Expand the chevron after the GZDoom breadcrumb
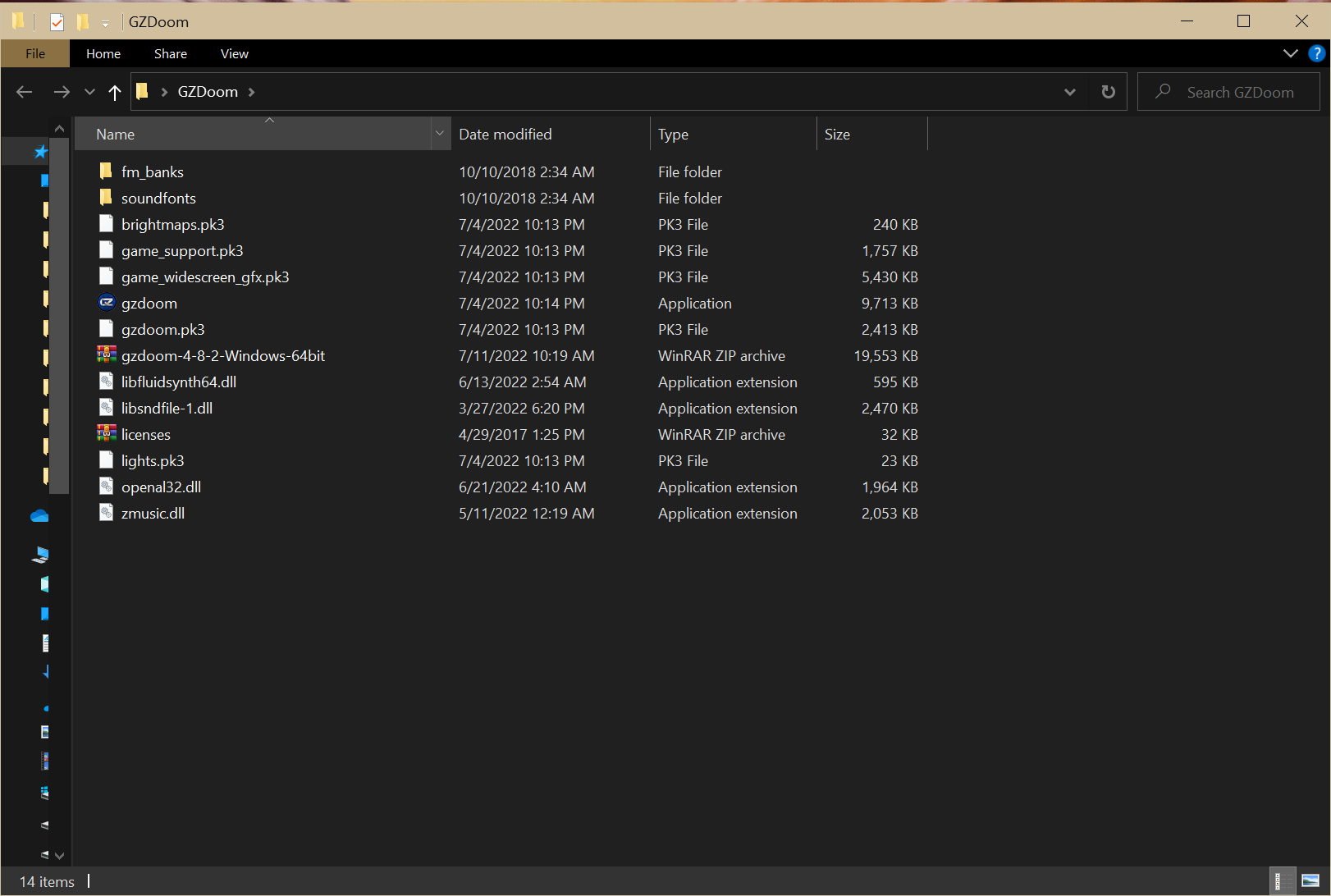 tap(252, 92)
